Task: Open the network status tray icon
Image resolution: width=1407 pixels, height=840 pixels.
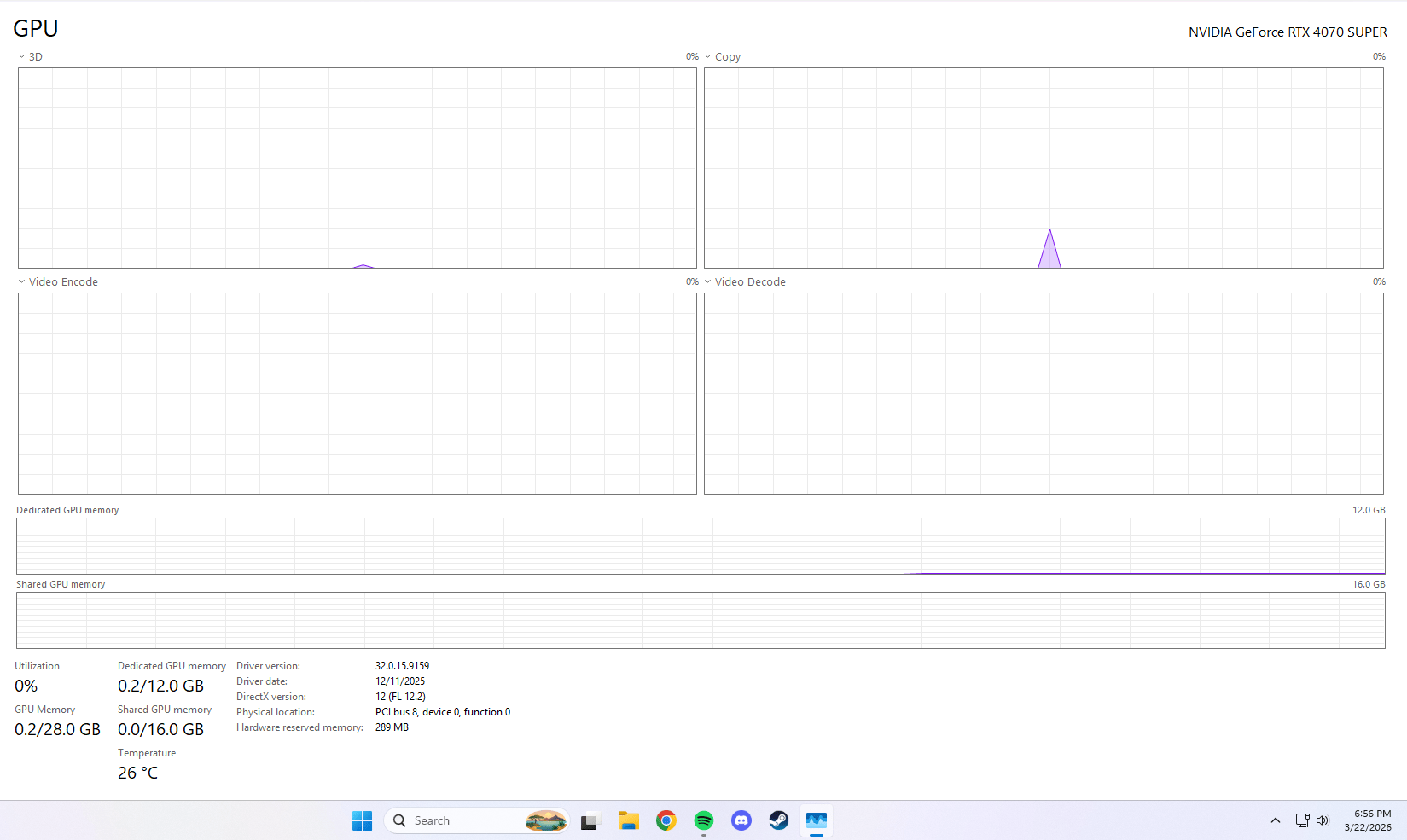Action: pyautogui.click(x=1303, y=820)
